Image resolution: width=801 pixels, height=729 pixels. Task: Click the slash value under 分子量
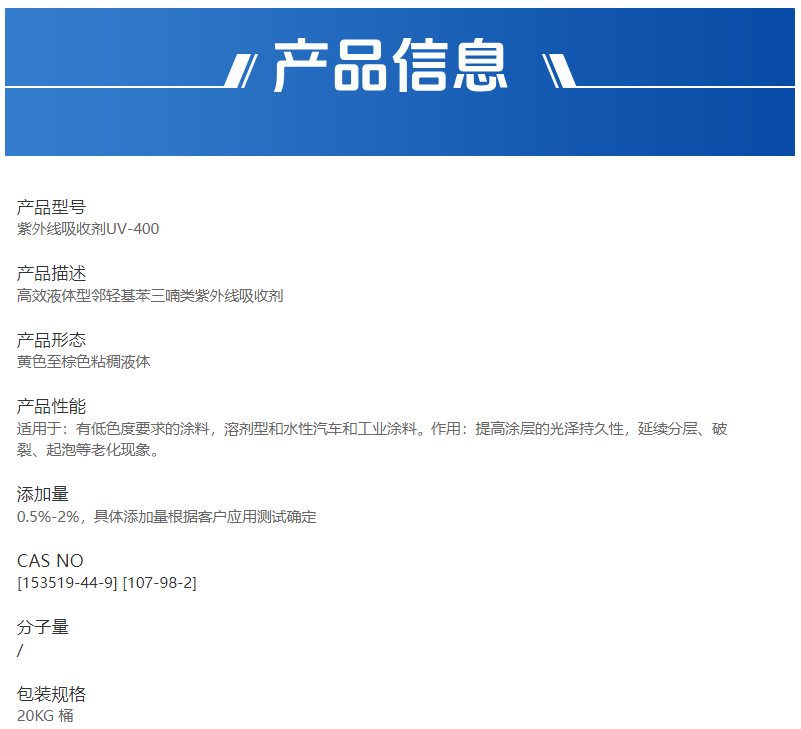[x=20, y=650]
